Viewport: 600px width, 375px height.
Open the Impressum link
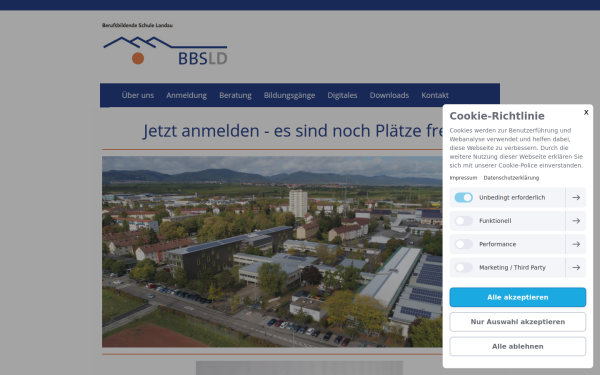point(463,178)
